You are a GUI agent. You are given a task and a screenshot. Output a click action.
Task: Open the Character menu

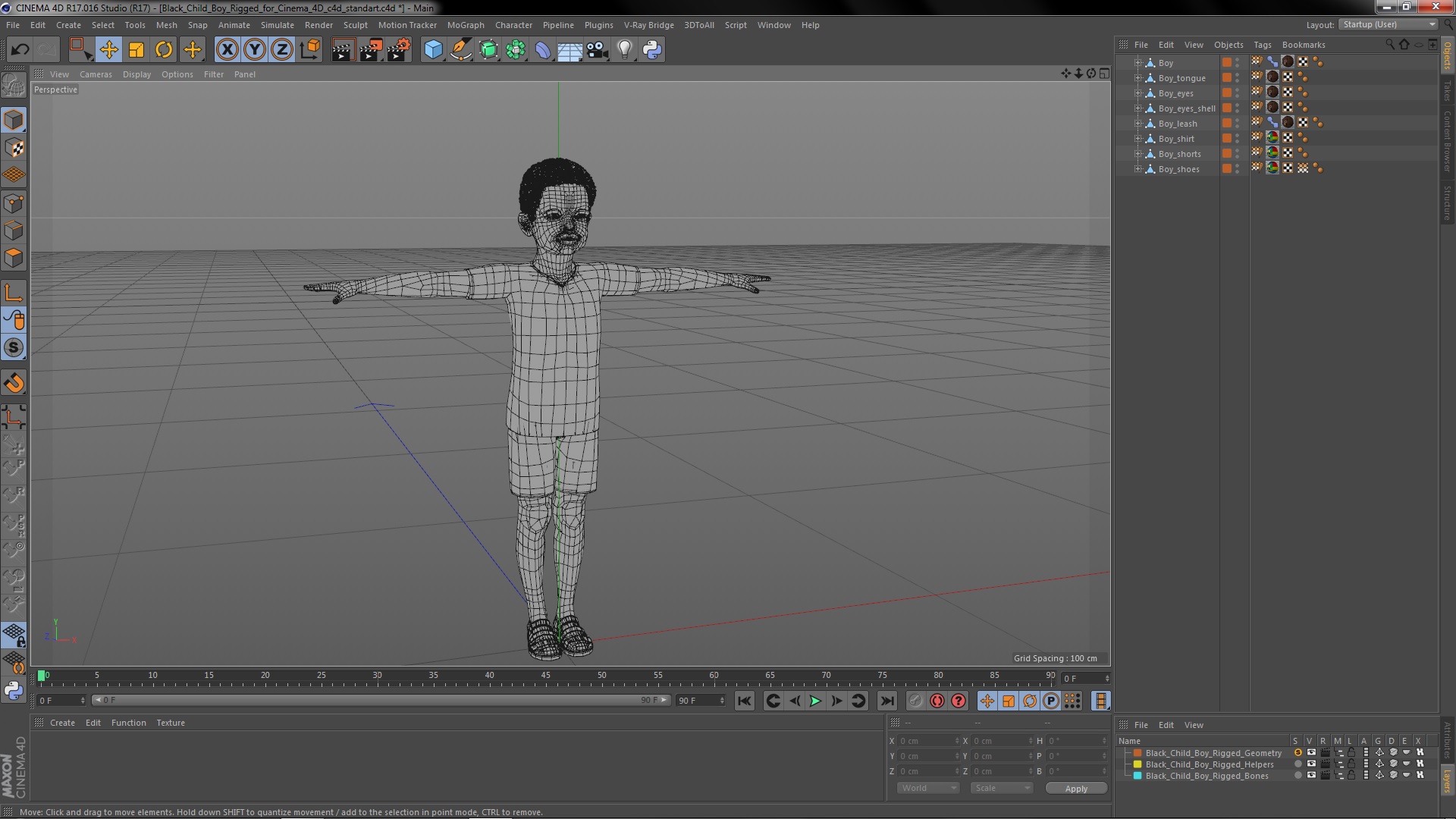click(513, 25)
